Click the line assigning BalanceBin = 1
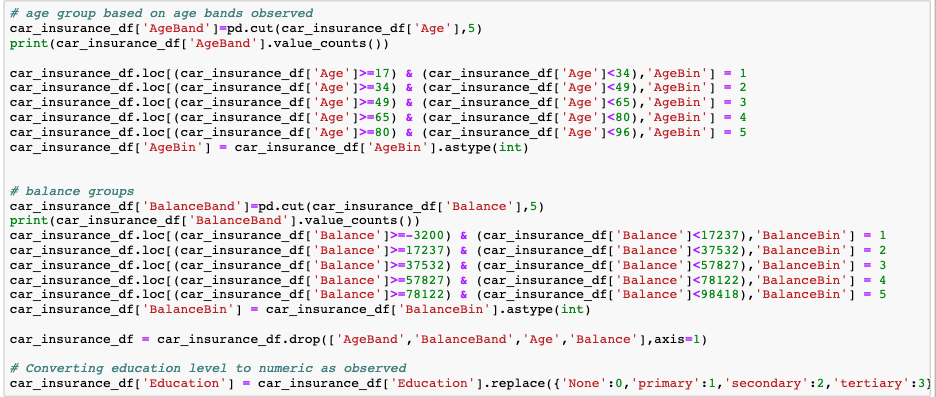 (448, 235)
